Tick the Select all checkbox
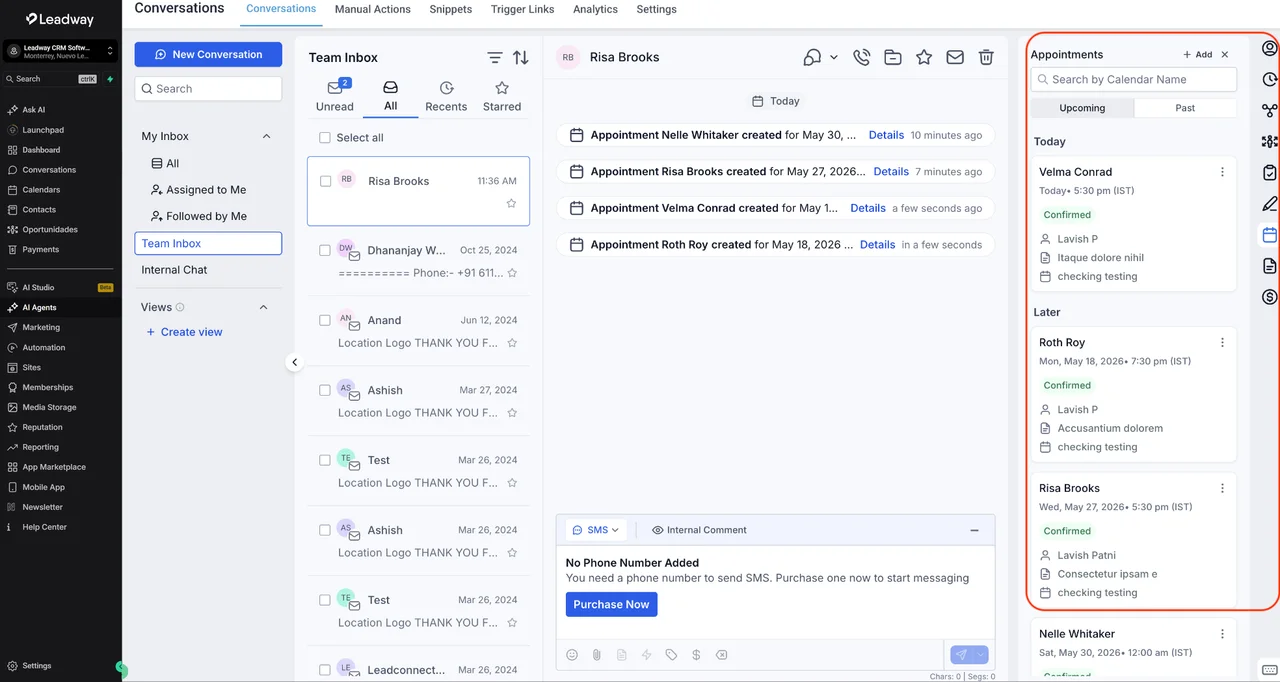The image size is (1280, 682). pos(324,138)
